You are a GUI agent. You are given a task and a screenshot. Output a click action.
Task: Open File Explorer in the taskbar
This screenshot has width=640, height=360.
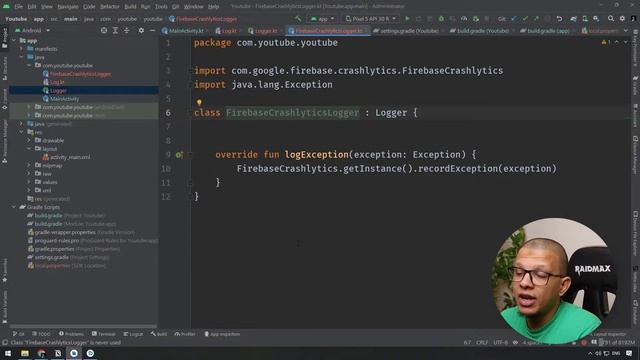[x=25, y=353]
